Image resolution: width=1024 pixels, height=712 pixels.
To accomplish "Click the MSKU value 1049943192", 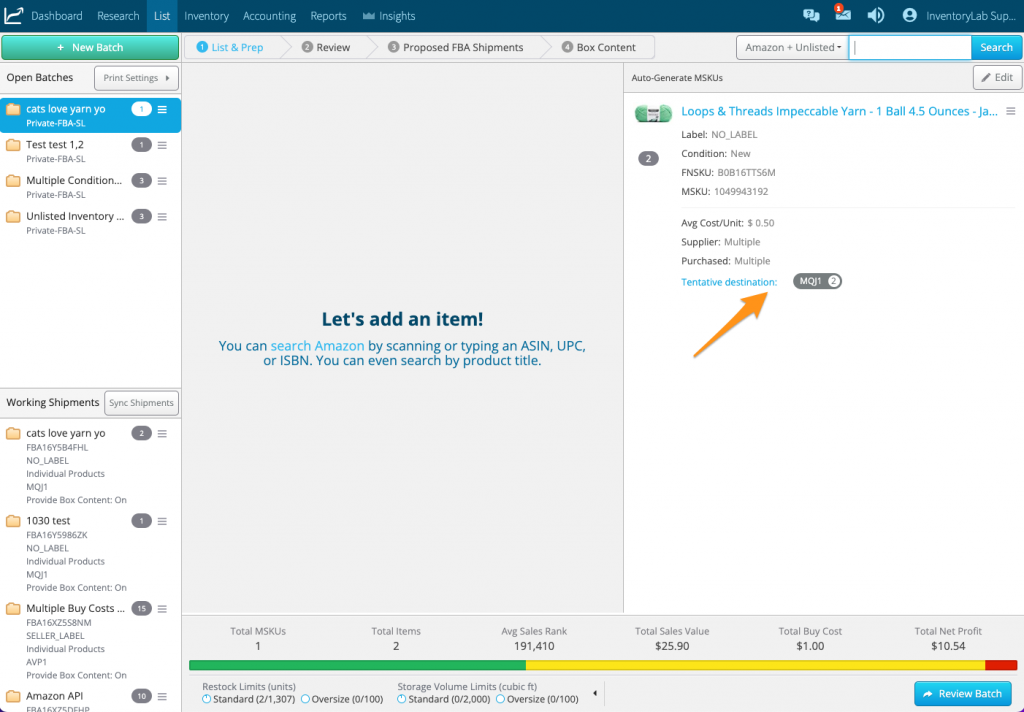I will coord(741,192).
